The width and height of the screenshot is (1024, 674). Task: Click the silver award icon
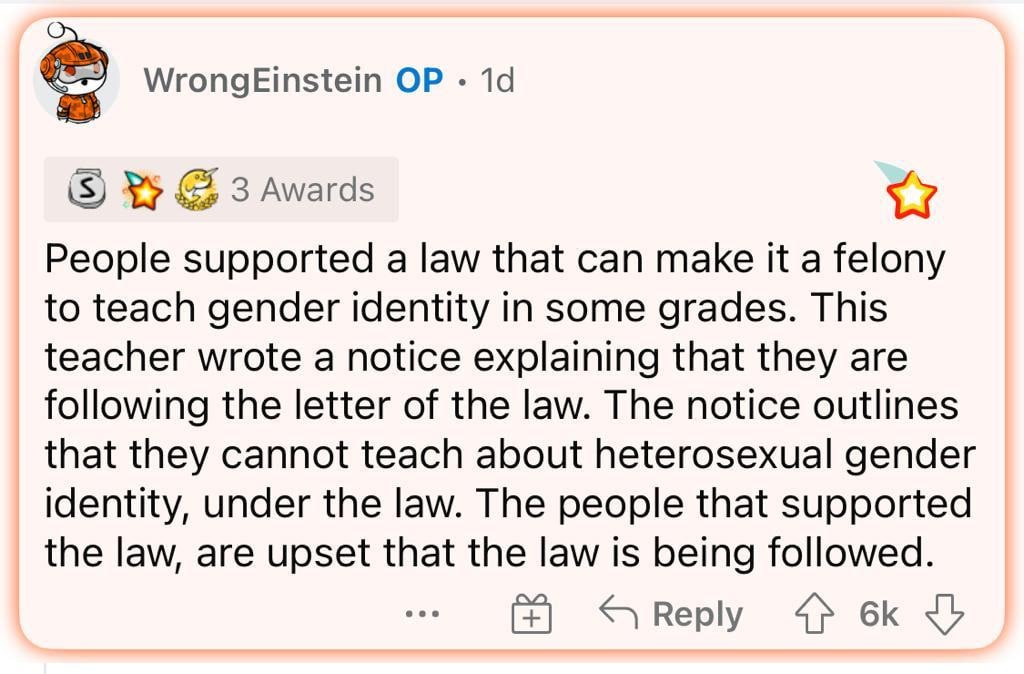pos(86,190)
